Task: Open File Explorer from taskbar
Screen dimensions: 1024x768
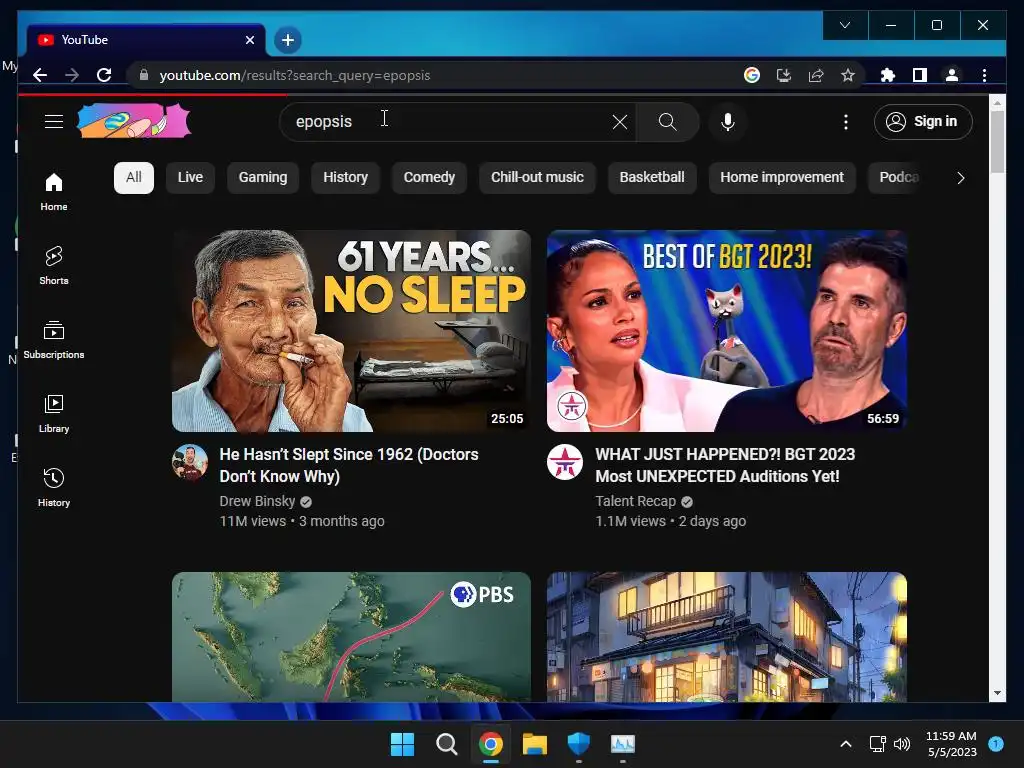Action: [535, 744]
